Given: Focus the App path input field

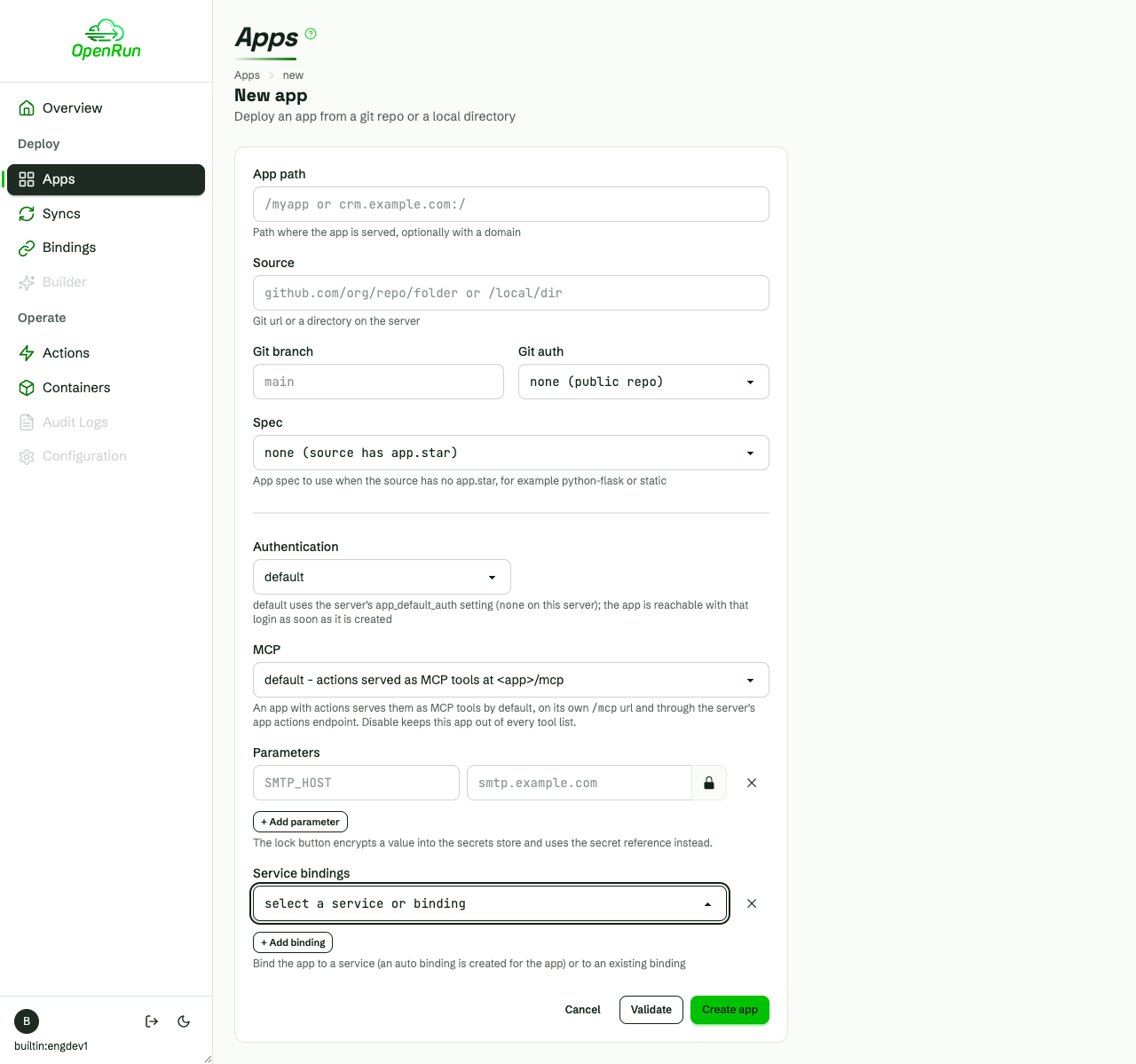Looking at the screenshot, I should pos(511,204).
